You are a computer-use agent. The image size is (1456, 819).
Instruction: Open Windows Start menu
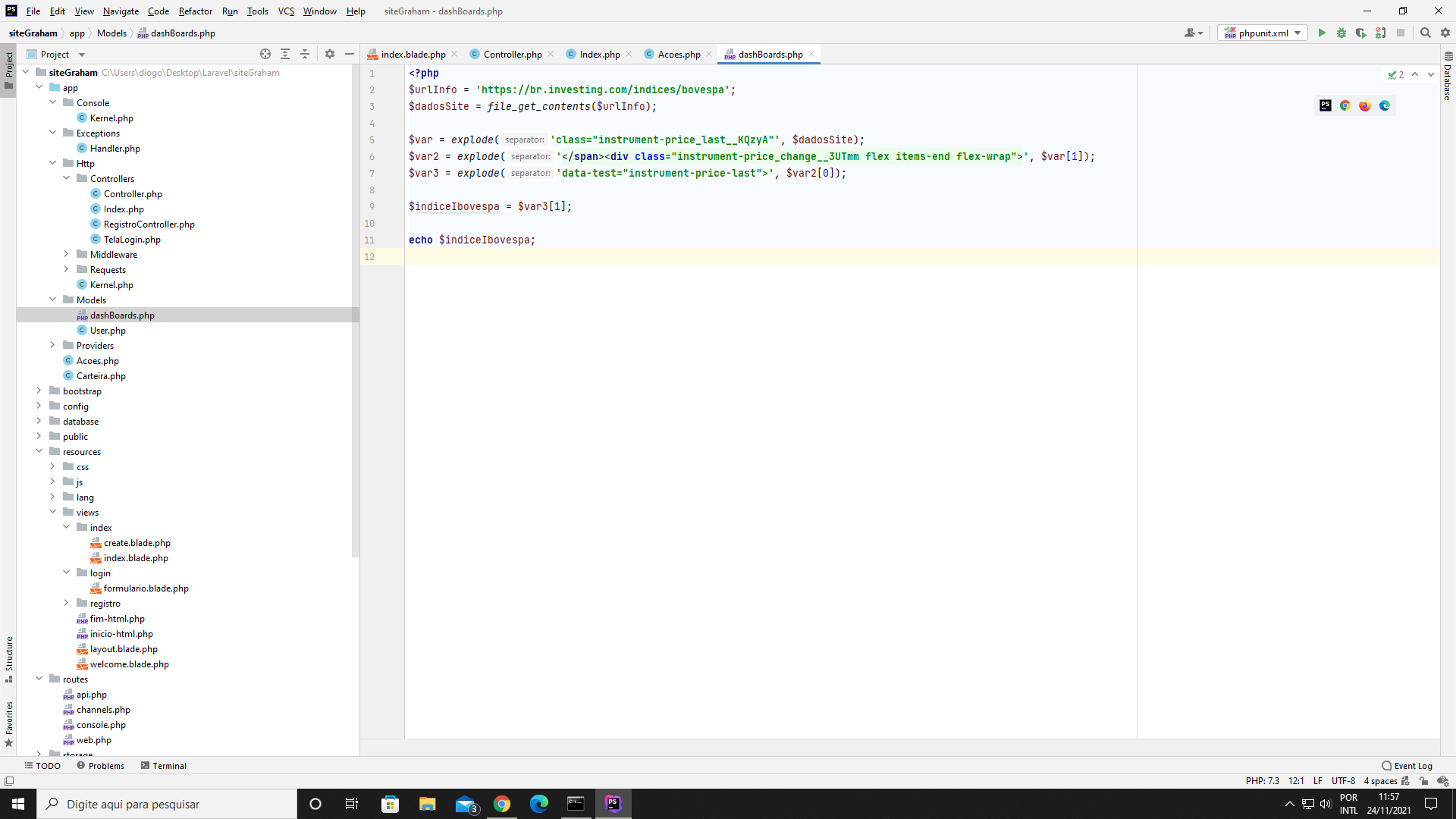18,804
